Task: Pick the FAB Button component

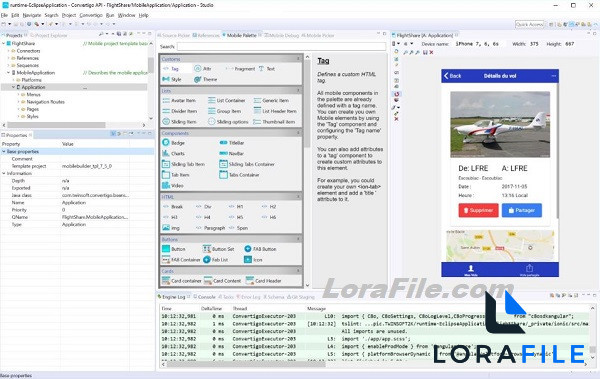Action: [260, 249]
